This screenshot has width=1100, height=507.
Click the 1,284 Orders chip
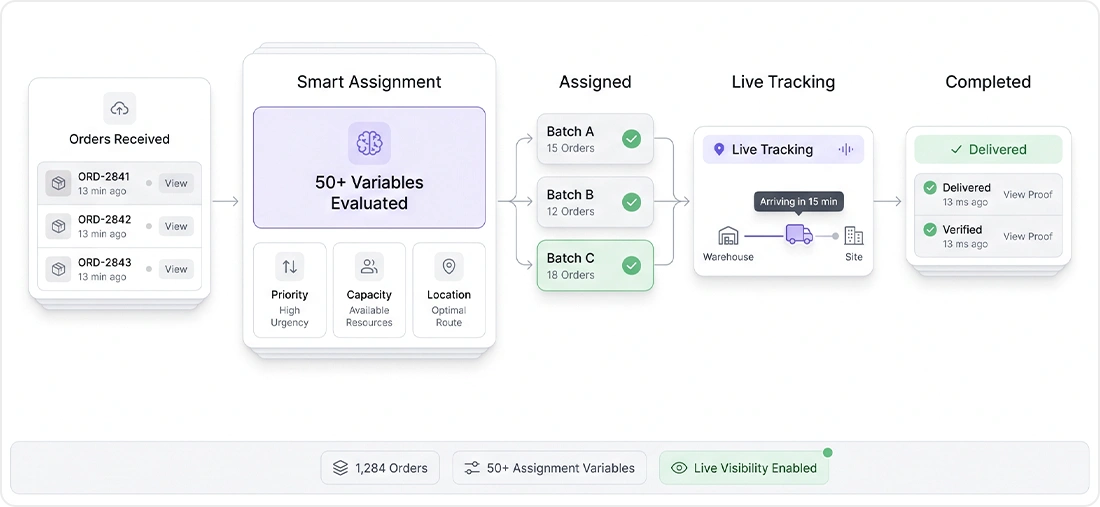point(380,468)
